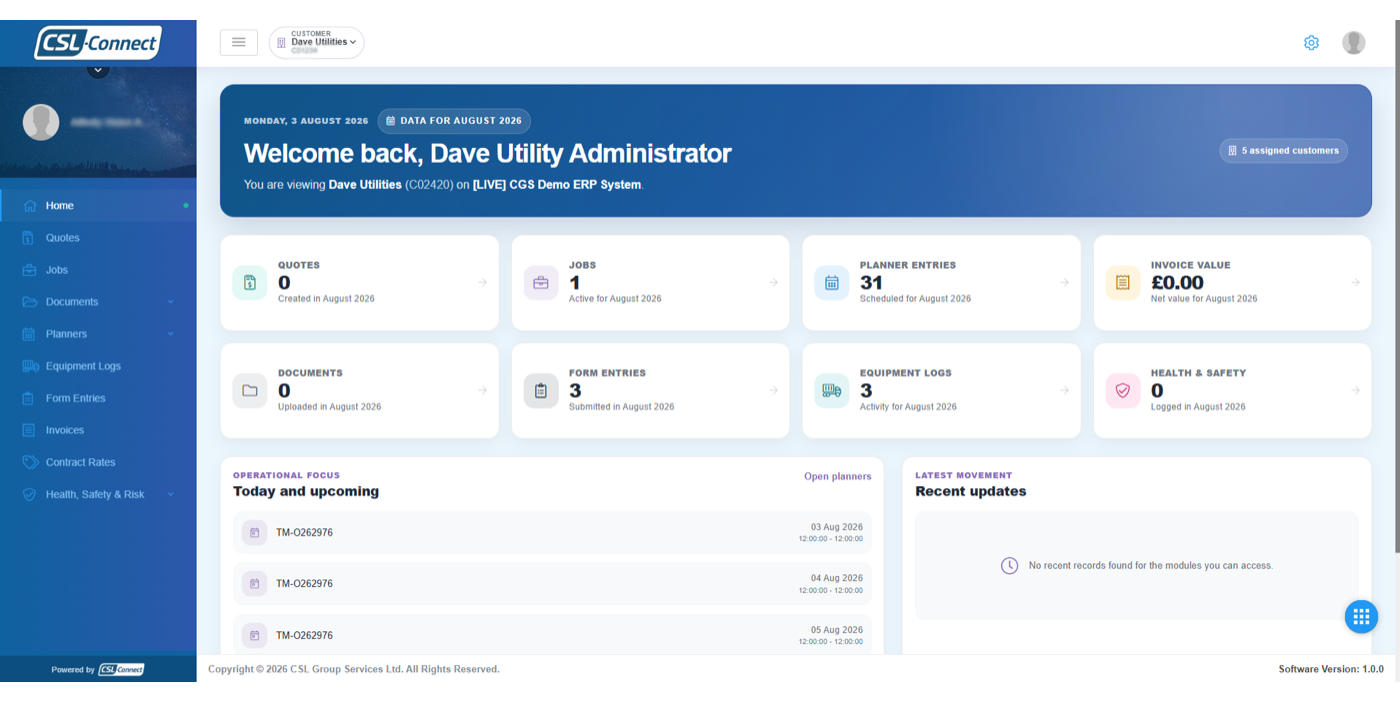Expand the Planners sidebar submenu chevron
The width and height of the screenshot is (1400, 702).
click(170, 334)
